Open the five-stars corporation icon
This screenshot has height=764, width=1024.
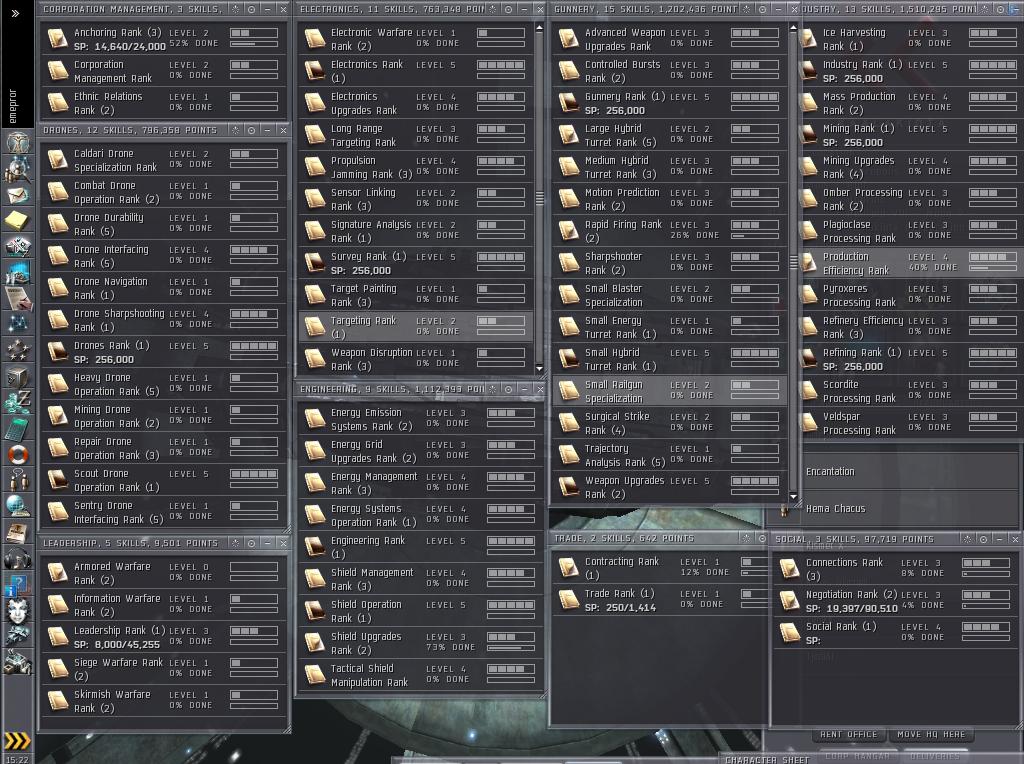coord(18,350)
